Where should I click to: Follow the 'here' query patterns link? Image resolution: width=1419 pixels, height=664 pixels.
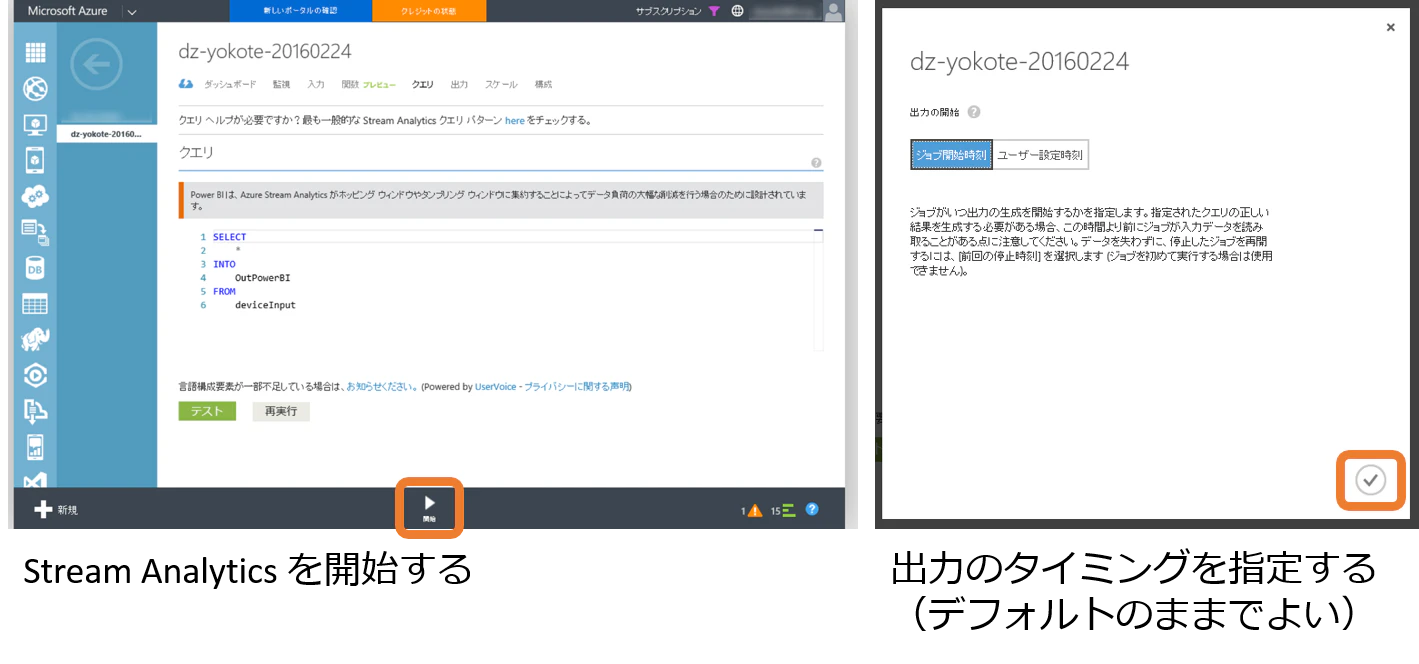pyautogui.click(x=514, y=121)
